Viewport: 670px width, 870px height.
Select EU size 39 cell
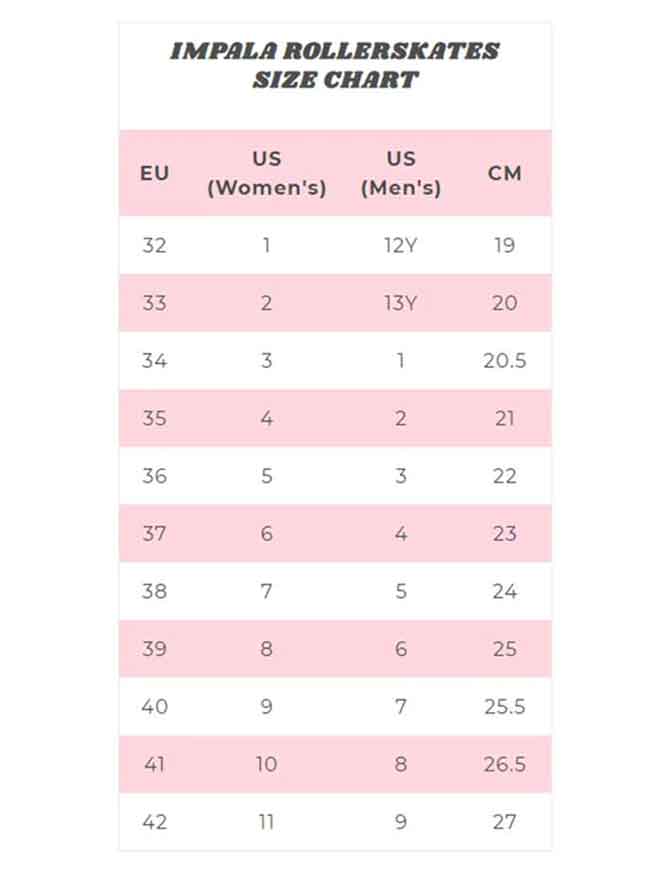tap(154, 649)
